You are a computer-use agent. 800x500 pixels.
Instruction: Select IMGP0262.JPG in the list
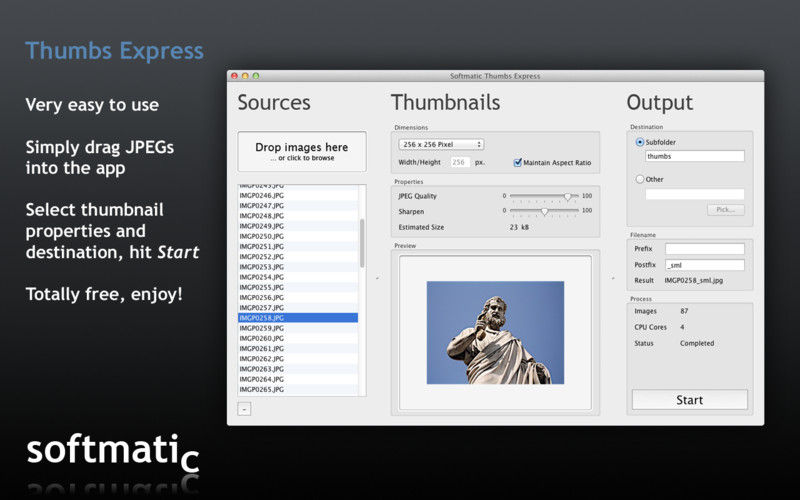tap(298, 359)
